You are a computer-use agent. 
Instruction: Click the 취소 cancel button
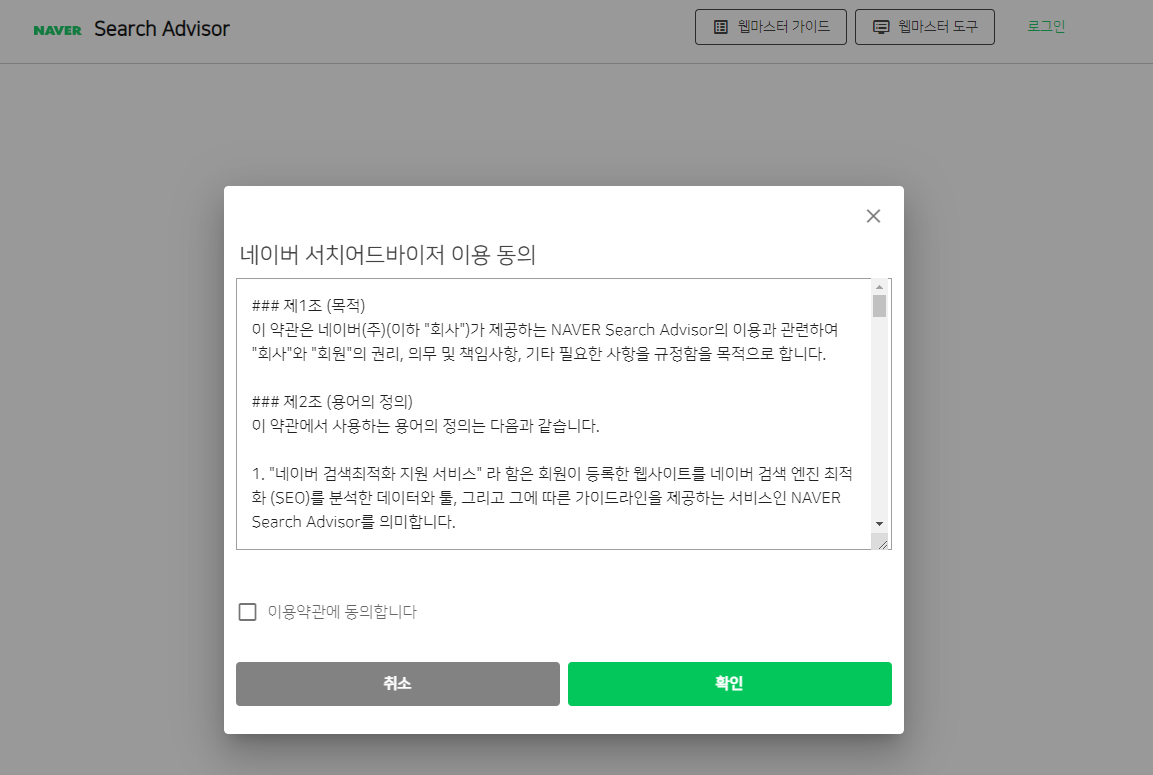[x=398, y=684]
